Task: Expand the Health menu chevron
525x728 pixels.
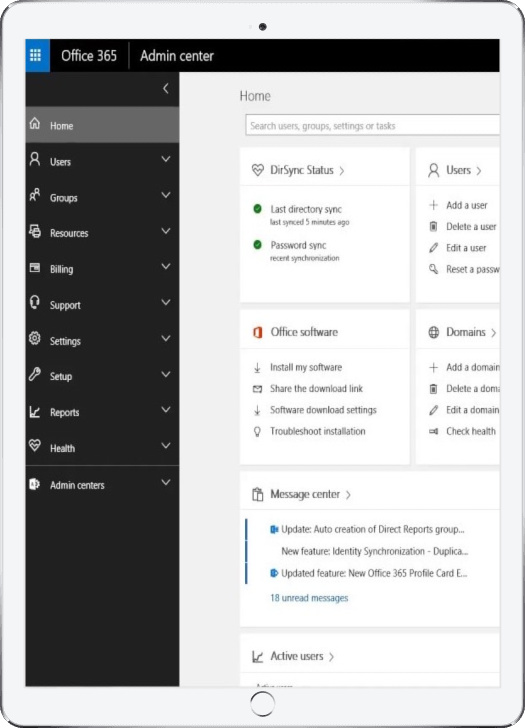Action: (x=166, y=446)
